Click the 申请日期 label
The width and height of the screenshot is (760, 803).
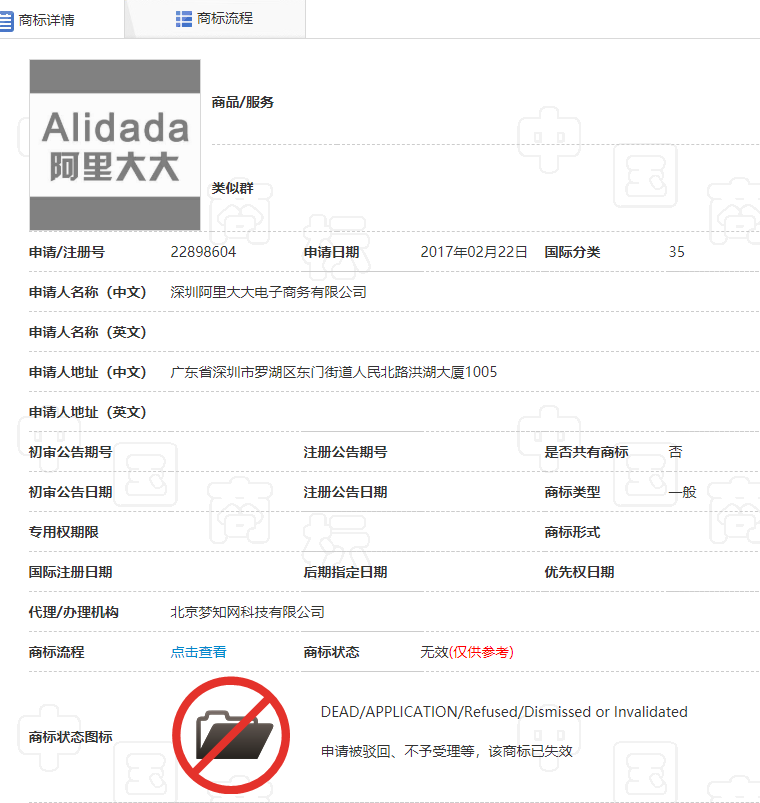click(x=331, y=252)
